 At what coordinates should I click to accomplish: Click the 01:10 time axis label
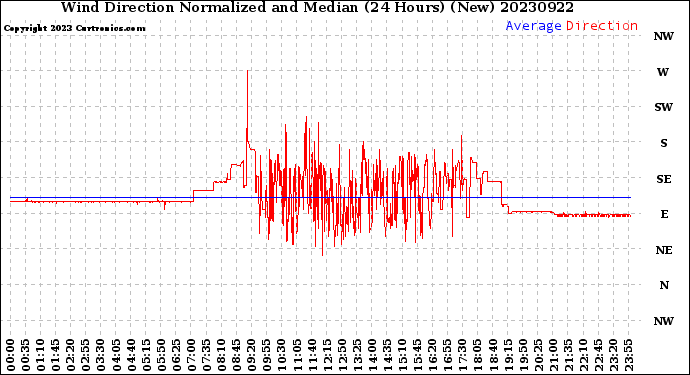[x=40, y=355]
